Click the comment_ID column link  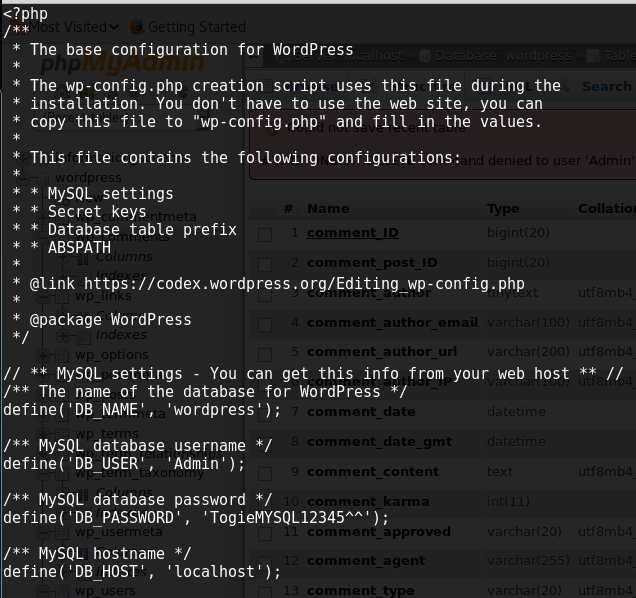[352, 233]
